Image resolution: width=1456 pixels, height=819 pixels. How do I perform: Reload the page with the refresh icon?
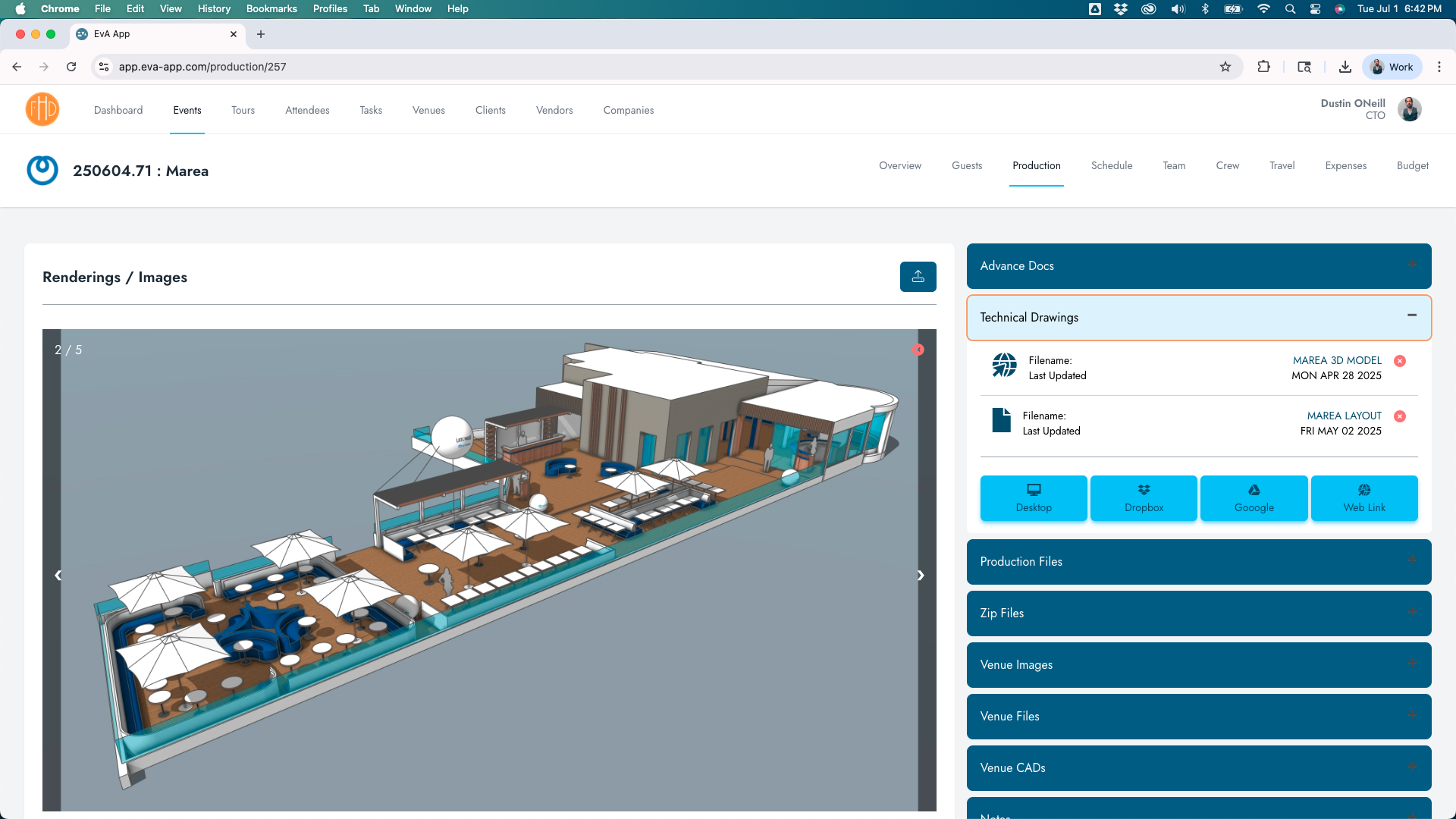(x=71, y=67)
